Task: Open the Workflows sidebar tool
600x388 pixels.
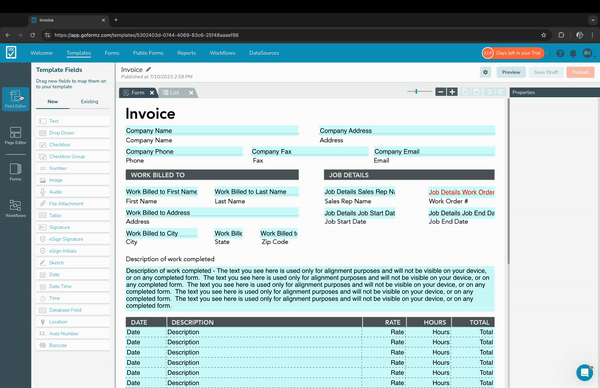Action: 15,208
